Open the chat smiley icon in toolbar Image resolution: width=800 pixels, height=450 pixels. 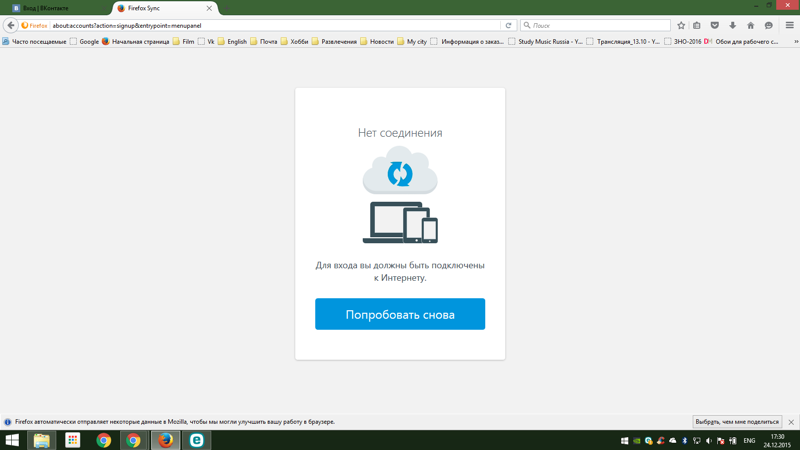[x=769, y=25]
